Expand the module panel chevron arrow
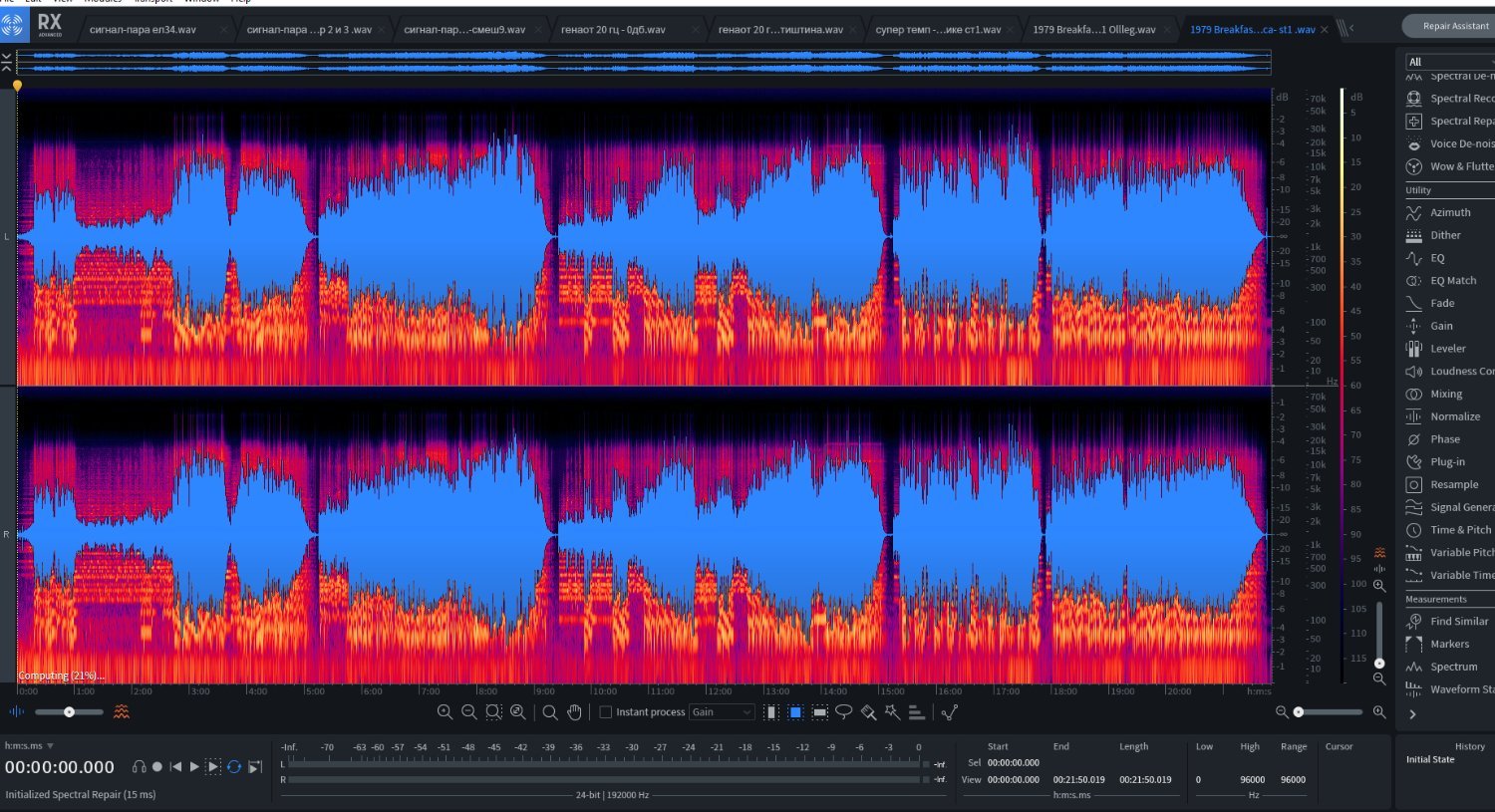The height and width of the screenshot is (812, 1495). click(x=1412, y=714)
